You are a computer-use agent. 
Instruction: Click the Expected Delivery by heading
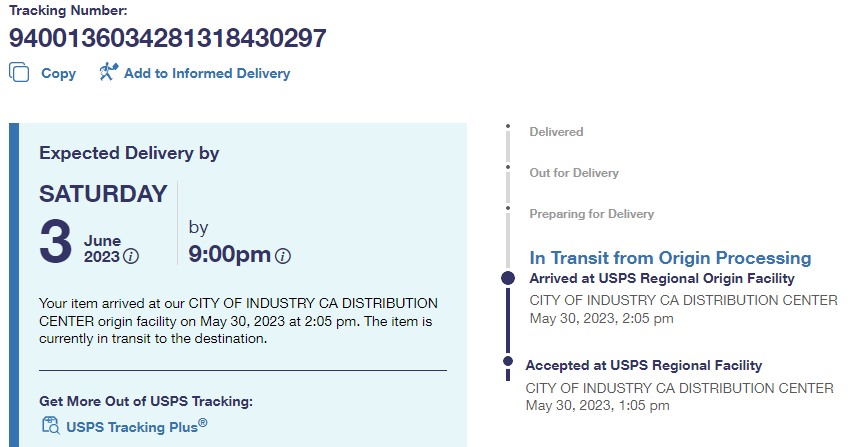[x=129, y=153]
